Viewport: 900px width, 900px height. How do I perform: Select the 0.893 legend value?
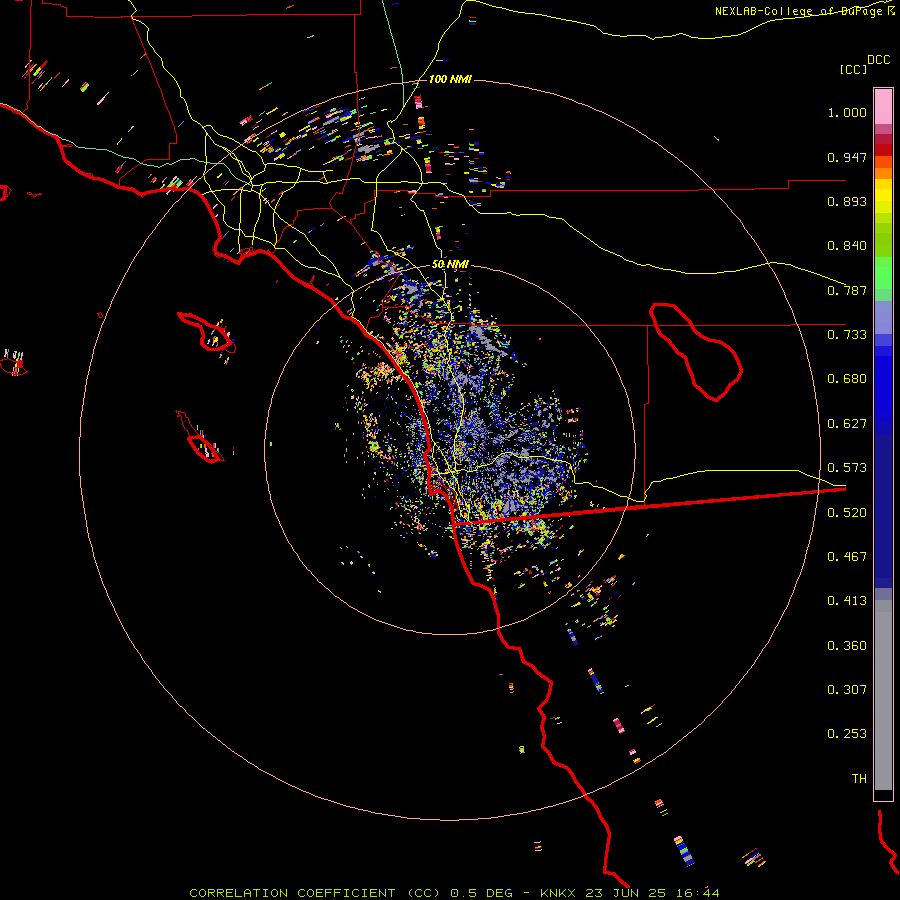click(x=847, y=201)
